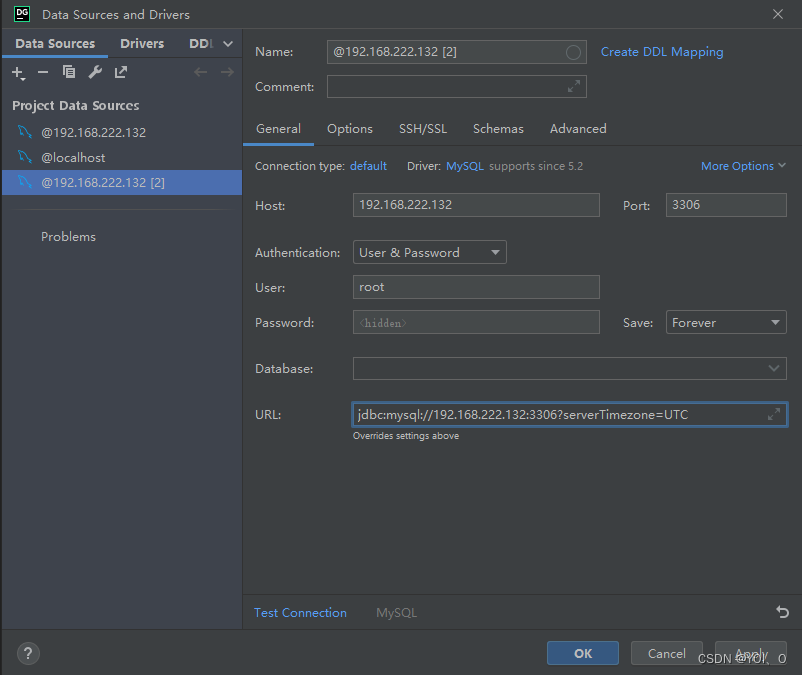Viewport: 802px width, 675px height.
Task: Open the Database selection dropdown
Action: pyautogui.click(x=774, y=368)
